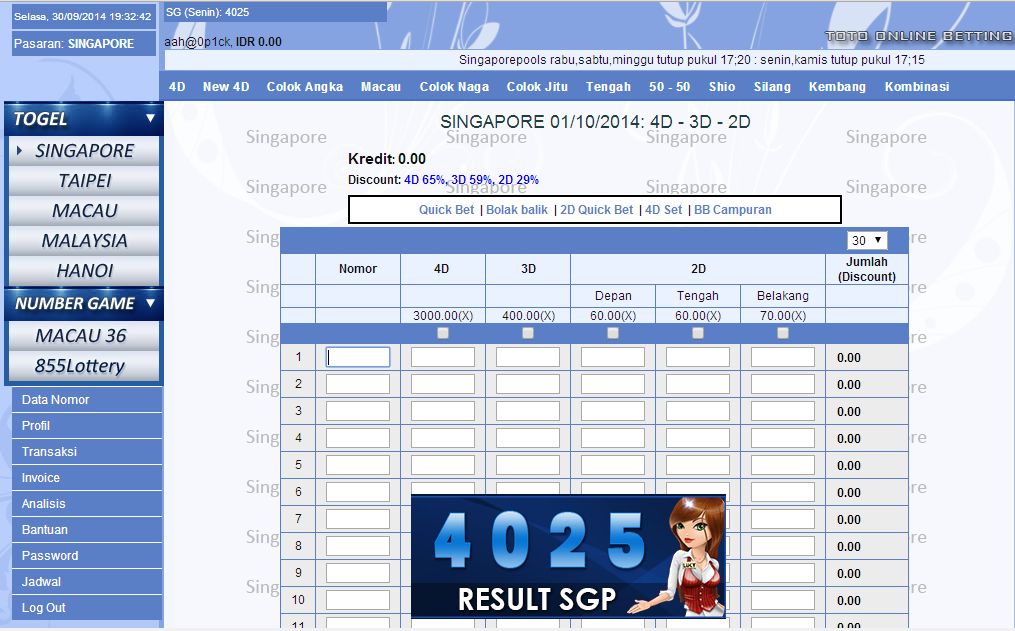Collapse the NUMBER GAME section arrow

click(x=150, y=303)
